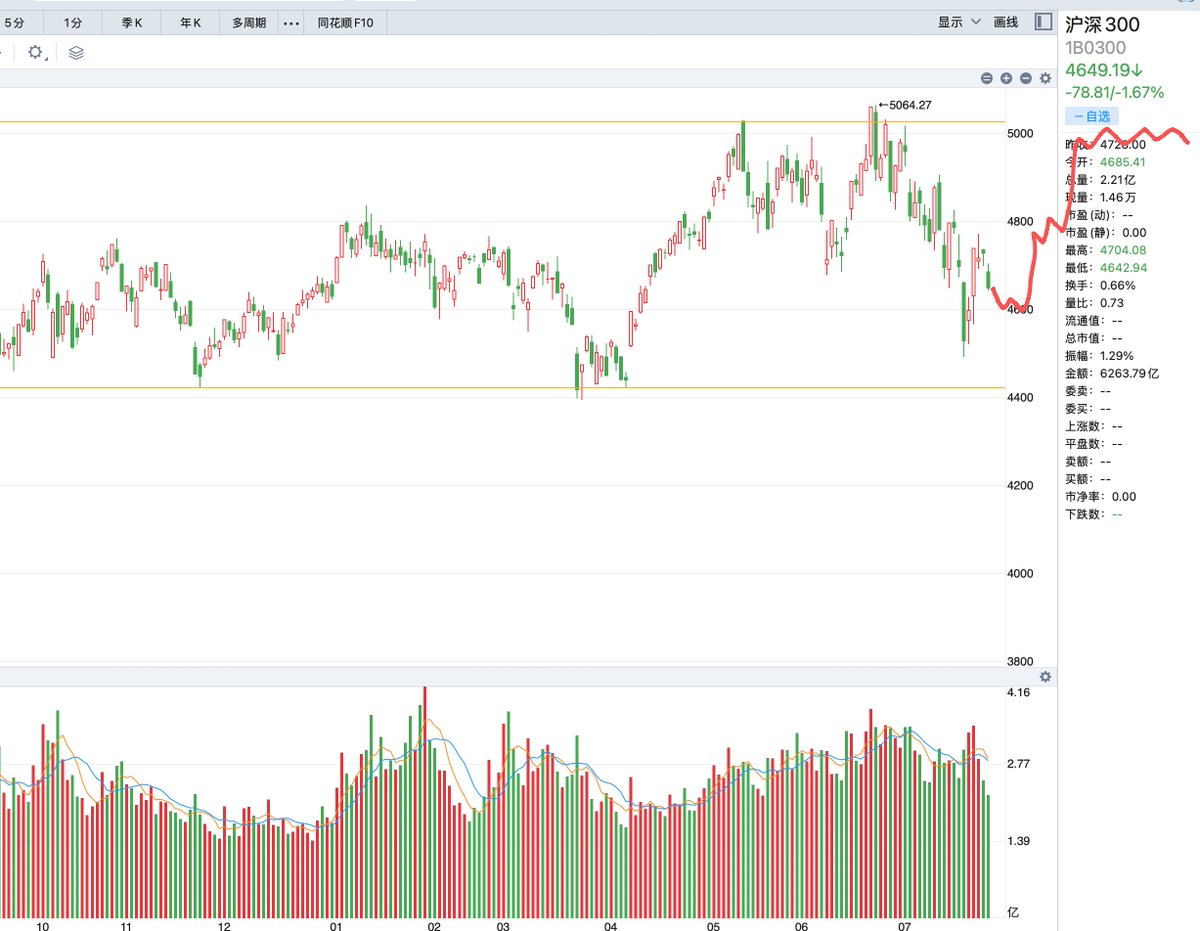1200x931 pixels.
Task: Open the chart settings gear in toolbar
Action: pyautogui.click(x=35, y=52)
